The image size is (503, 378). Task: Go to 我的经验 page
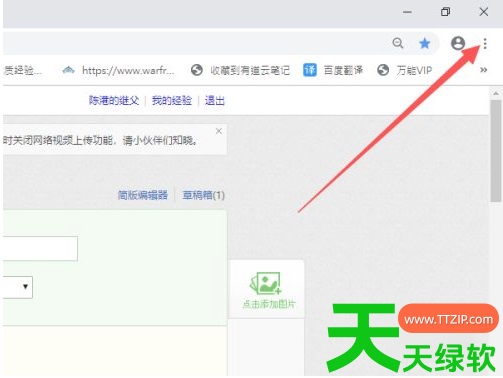(x=172, y=100)
